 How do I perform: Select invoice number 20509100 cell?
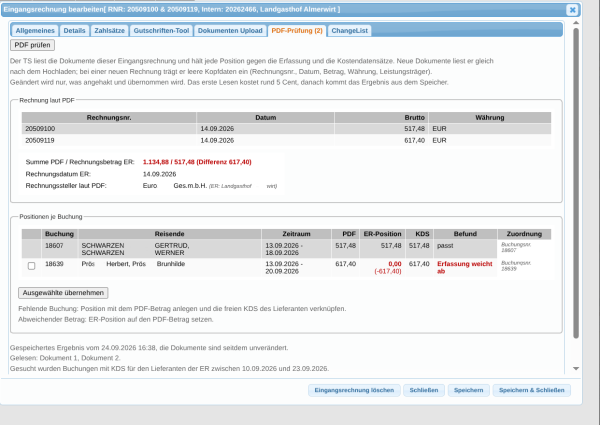click(109, 129)
